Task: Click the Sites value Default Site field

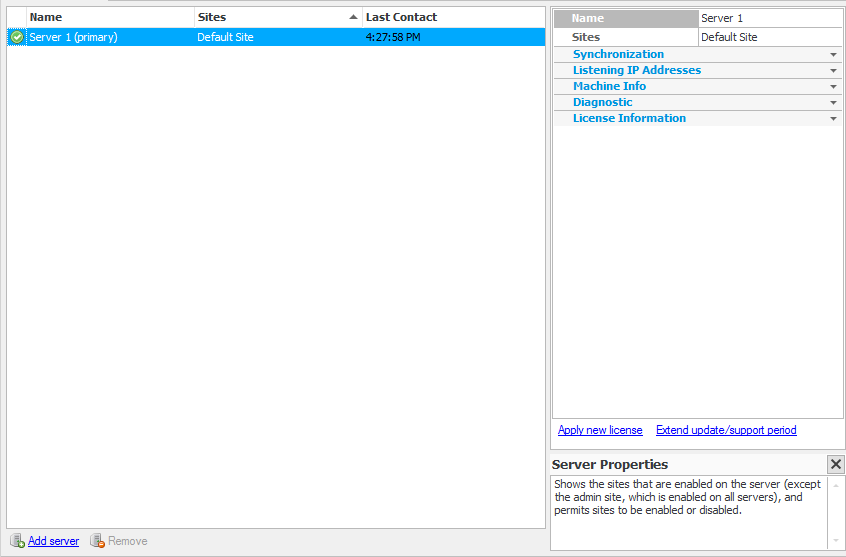Action: pyautogui.click(x=769, y=37)
